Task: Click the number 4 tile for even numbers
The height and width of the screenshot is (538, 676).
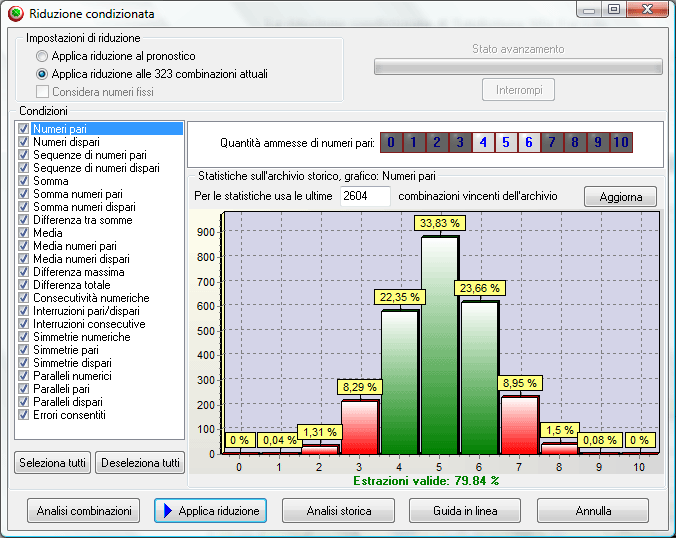Action: [483, 142]
